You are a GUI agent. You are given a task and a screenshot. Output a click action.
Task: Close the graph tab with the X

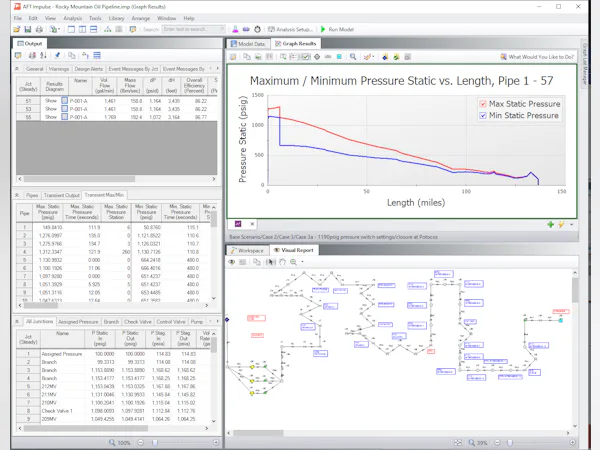[x=252, y=224]
